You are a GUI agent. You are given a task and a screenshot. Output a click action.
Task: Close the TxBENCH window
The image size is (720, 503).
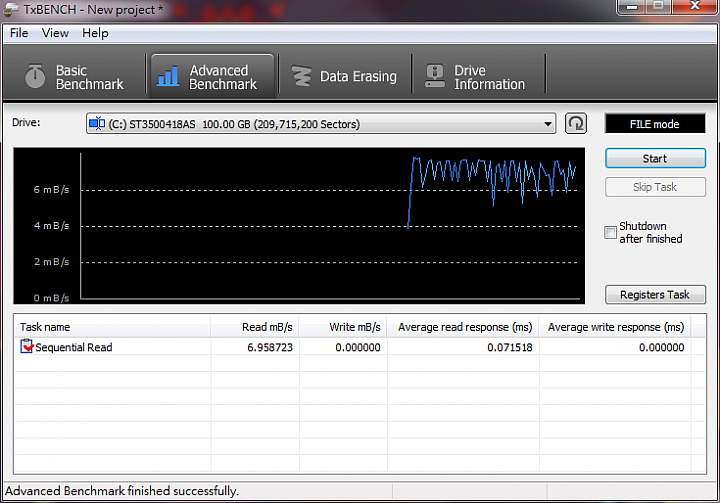pyautogui.click(x=695, y=6)
